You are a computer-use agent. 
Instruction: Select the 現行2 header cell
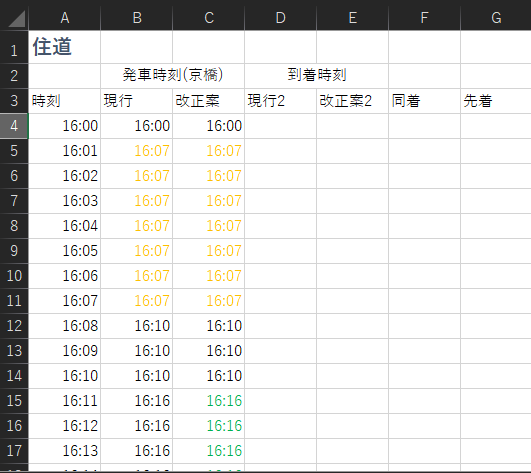click(280, 101)
